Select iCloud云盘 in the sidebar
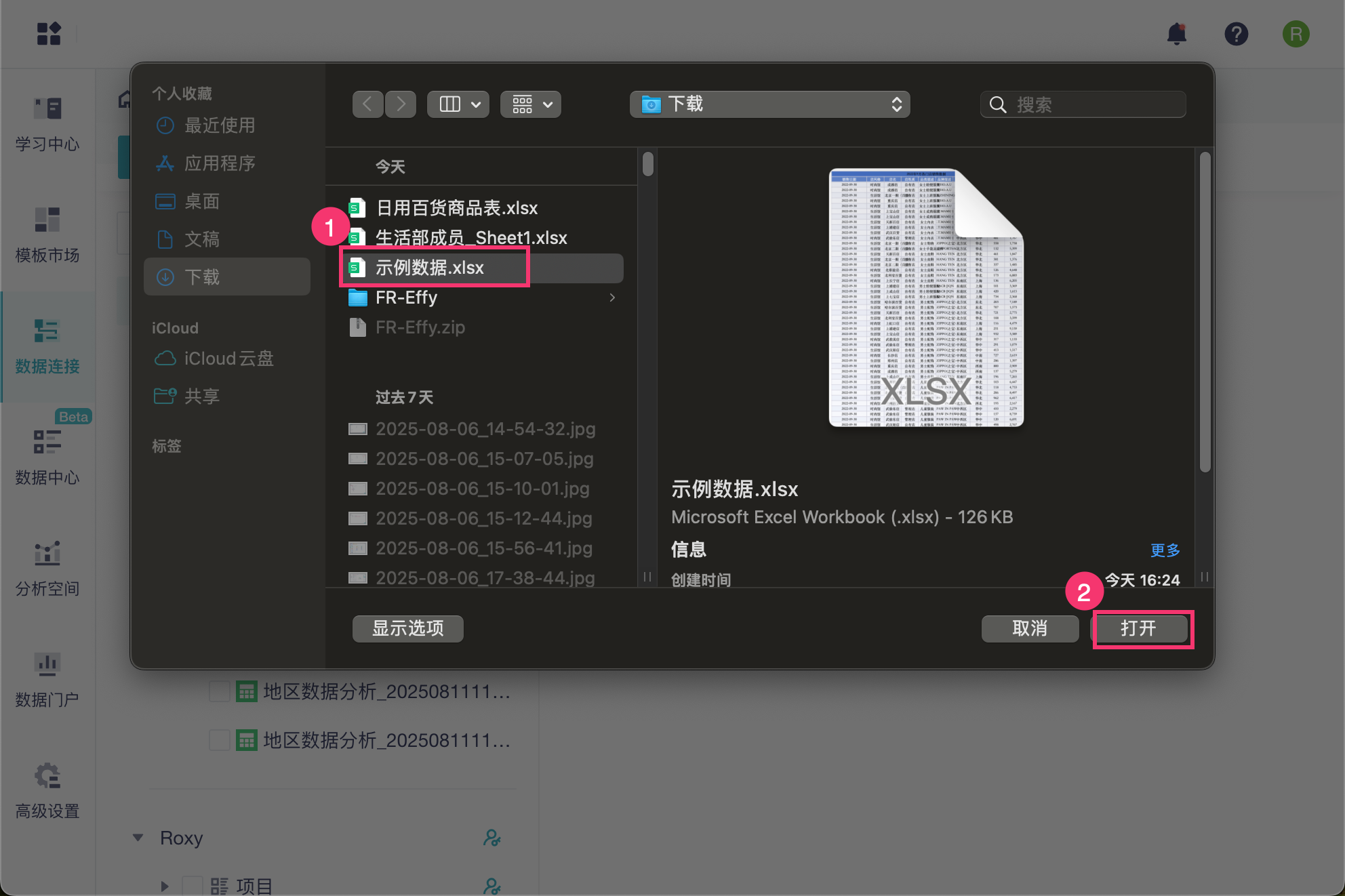This screenshot has height=896, width=1345. 228,359
